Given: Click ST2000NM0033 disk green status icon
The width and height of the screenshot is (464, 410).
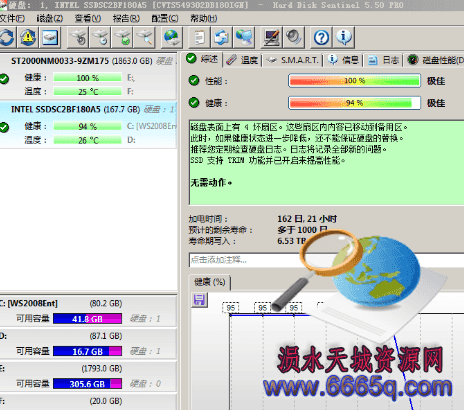Looking at the screenshot, I should pyautogui.click(x=4, y=79).
